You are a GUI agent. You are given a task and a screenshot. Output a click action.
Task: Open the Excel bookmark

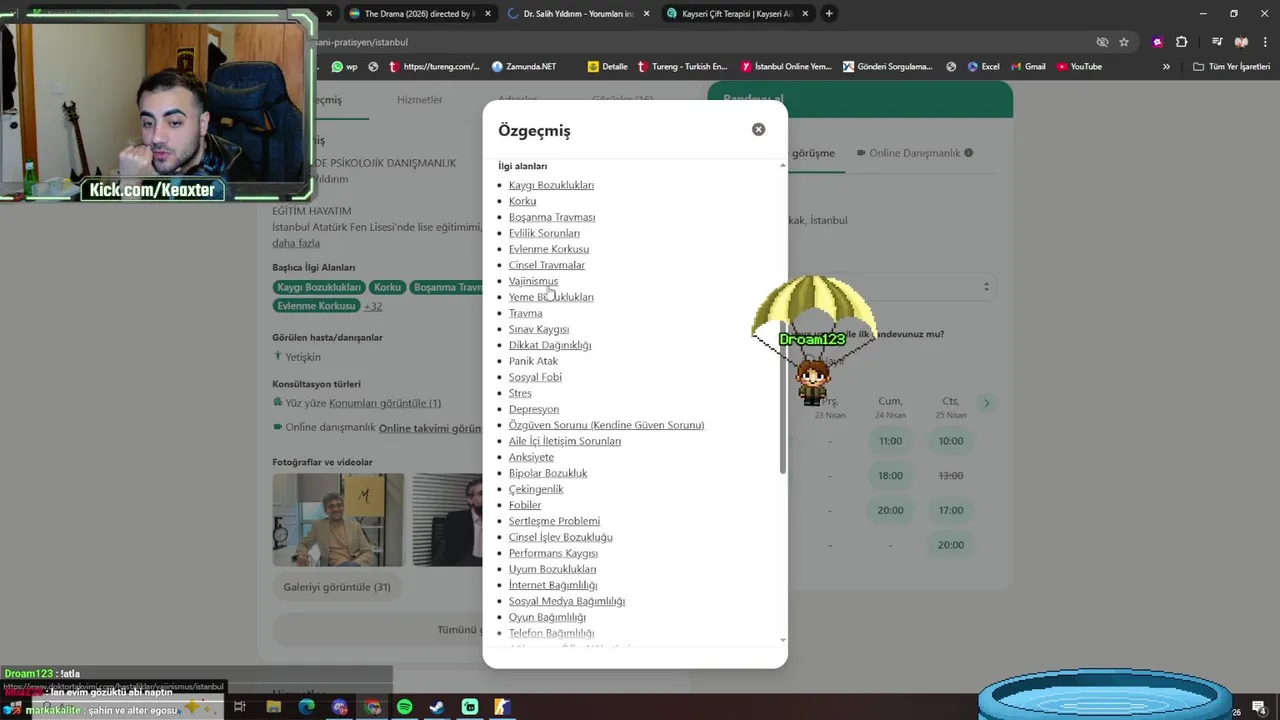tap(984, 67)
